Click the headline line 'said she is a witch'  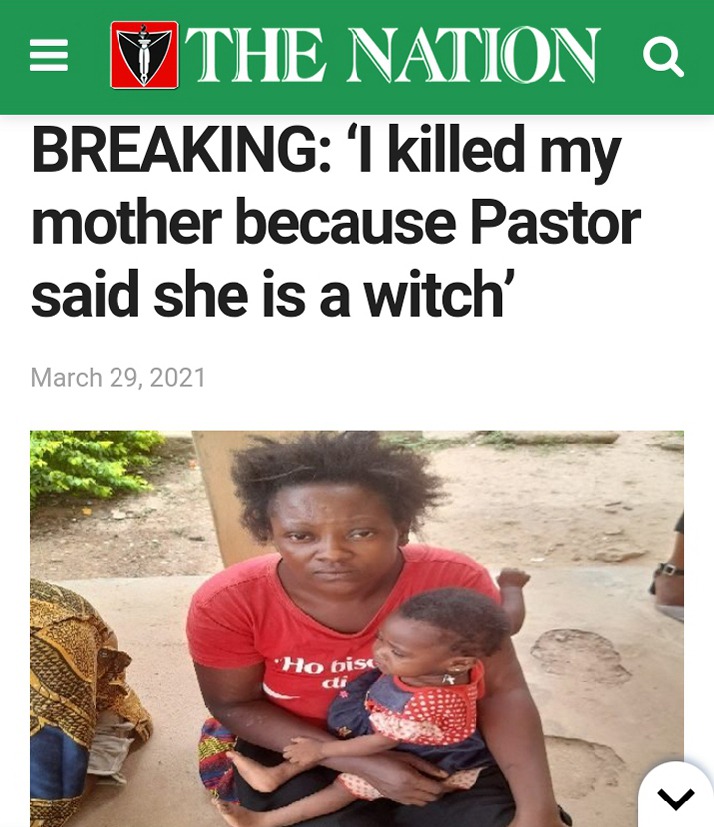point(273,294)
